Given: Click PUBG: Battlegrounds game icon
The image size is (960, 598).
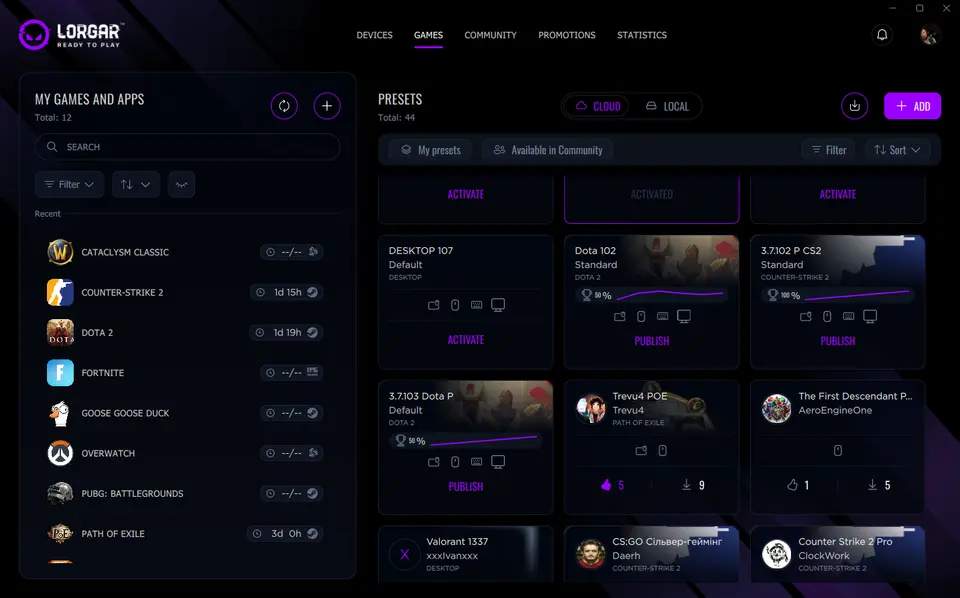Looking at the screenshot, I should 60,493.
